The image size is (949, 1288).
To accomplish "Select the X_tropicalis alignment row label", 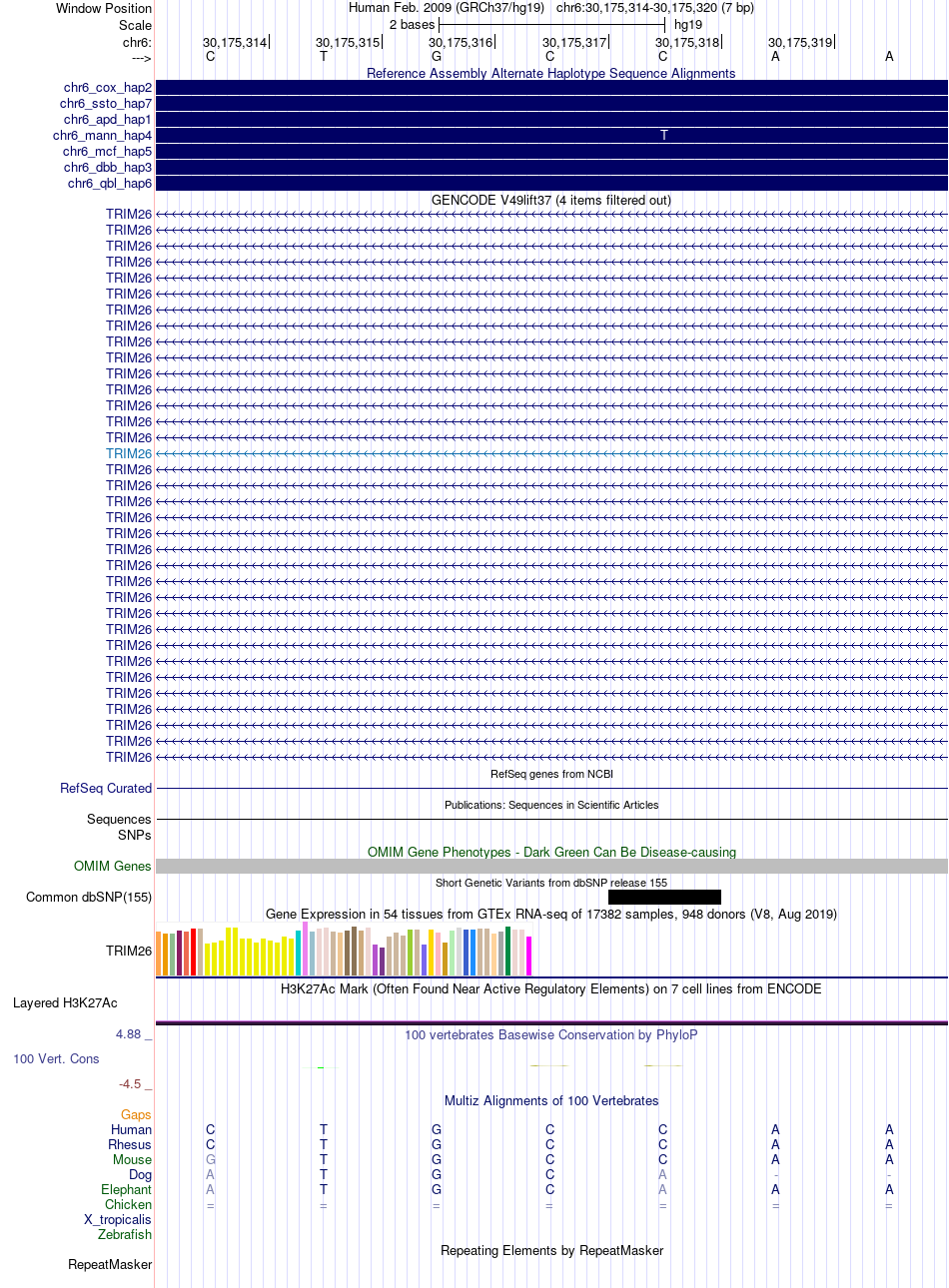I will point(118,1220).
